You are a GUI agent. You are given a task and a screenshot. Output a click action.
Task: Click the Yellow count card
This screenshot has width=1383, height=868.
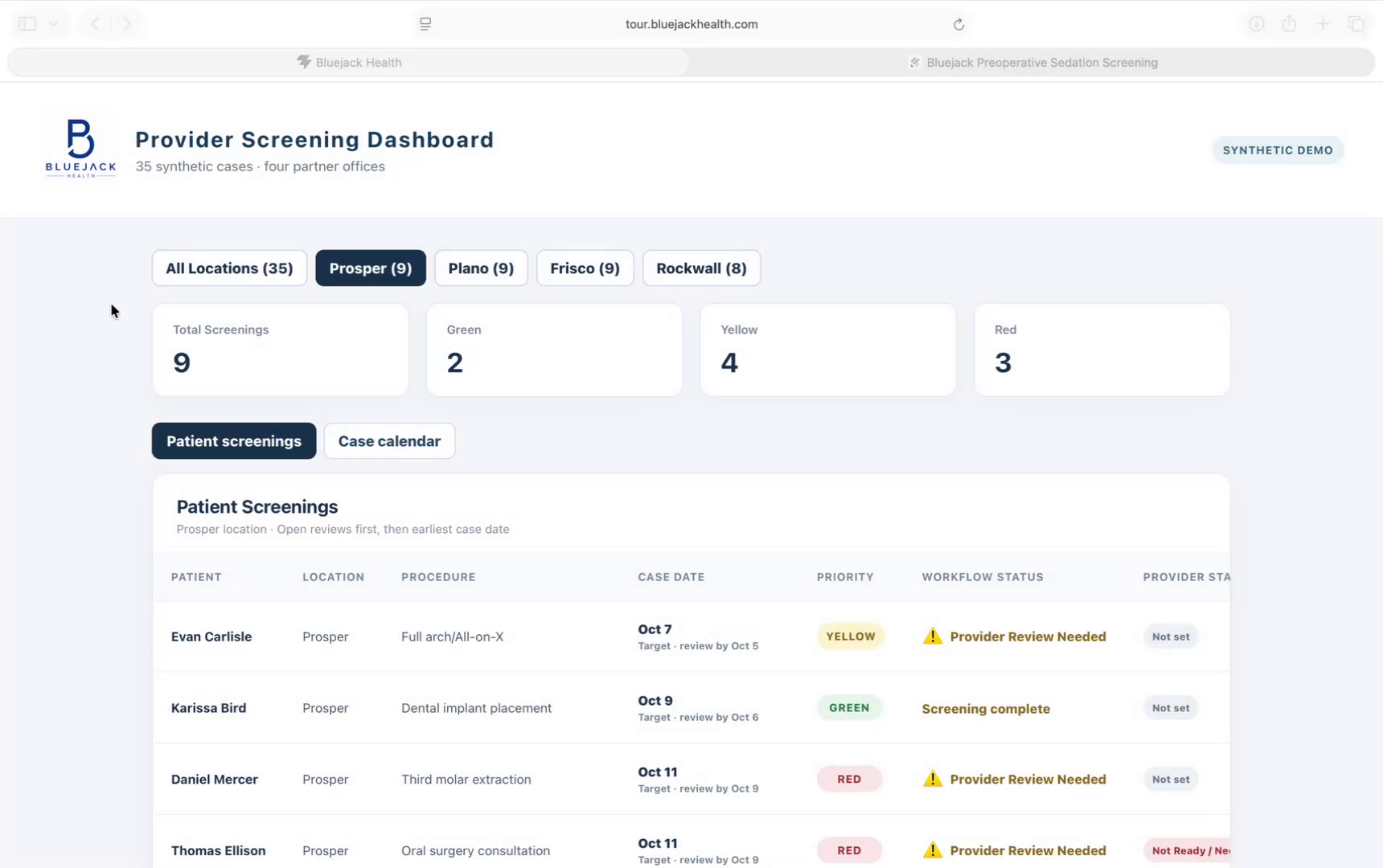(x=828, y=350)
